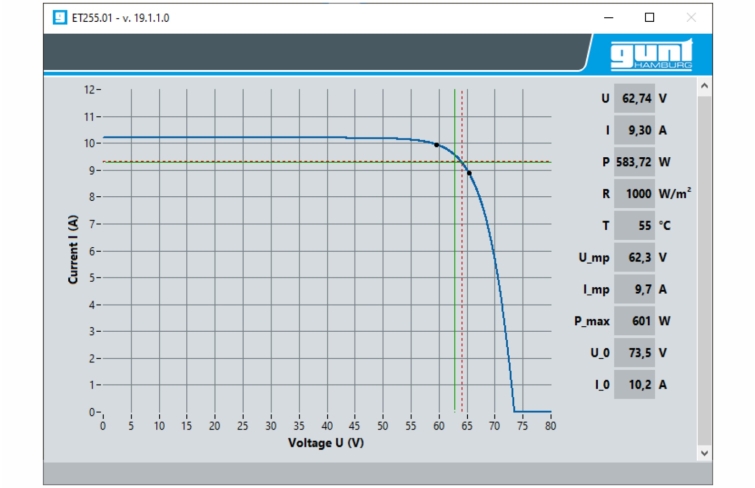
Task: Click the GUNT Hamburg logo
Action: pyautogui.click(x=651, y=55)
